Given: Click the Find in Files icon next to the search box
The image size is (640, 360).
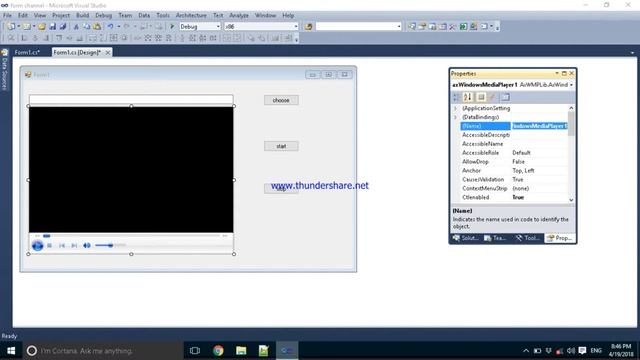Looking at the screenshot, I should pos(309,27).
